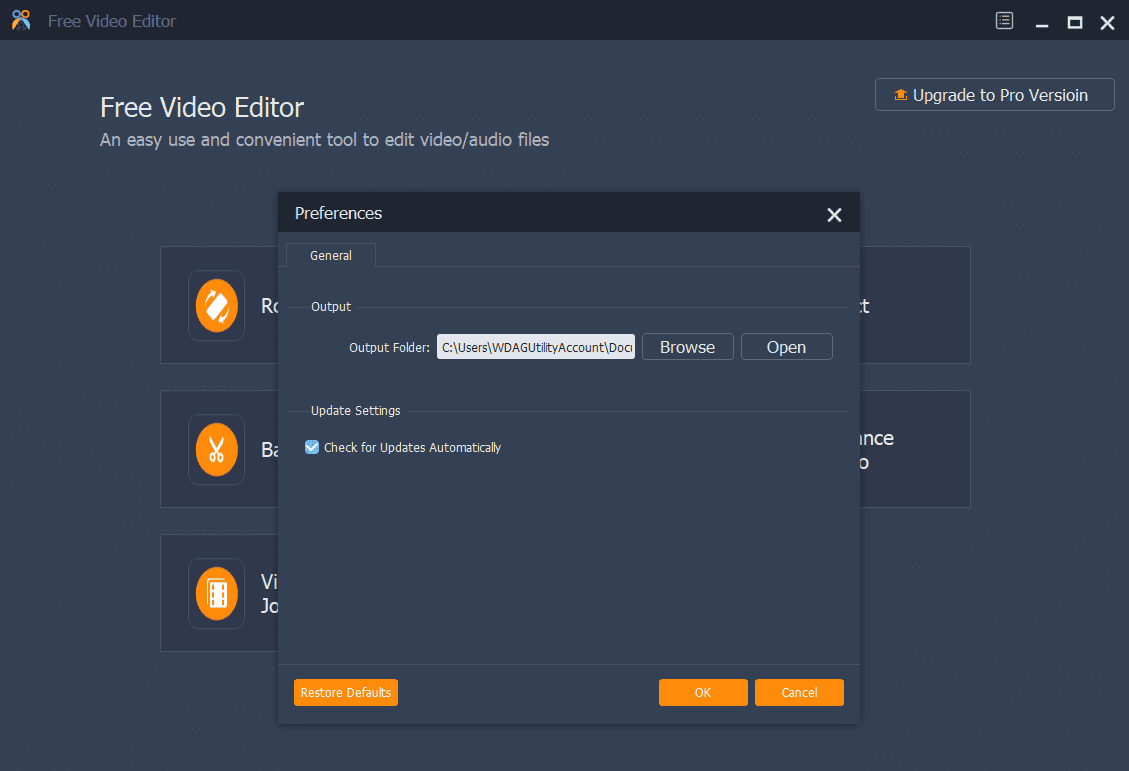Maximize the Free Video Editor window
This screenshot has width=1129, height=771.
(1075, 22)
